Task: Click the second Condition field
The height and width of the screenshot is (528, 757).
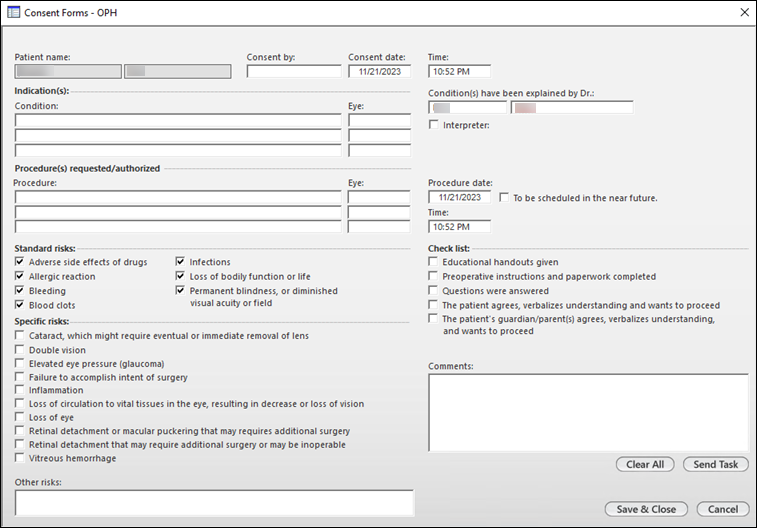Action: [178, 135]
